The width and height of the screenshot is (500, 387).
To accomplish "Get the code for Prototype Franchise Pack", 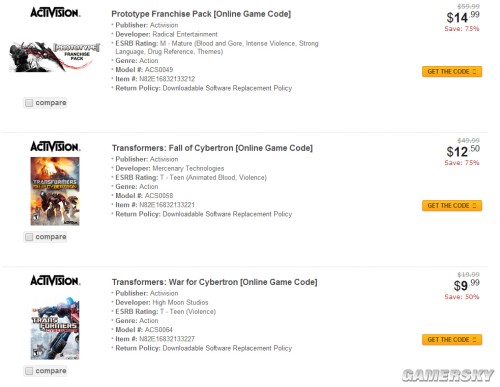I will [x=452, y=72].
